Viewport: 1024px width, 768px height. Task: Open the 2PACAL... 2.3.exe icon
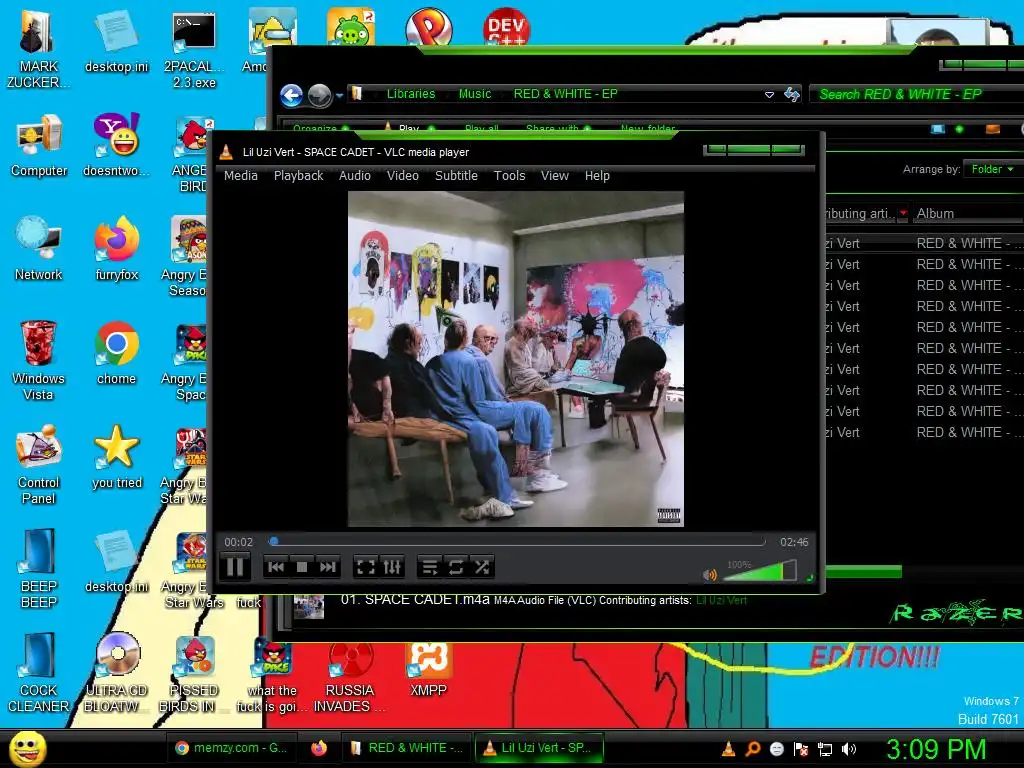[x=194, y=50]
